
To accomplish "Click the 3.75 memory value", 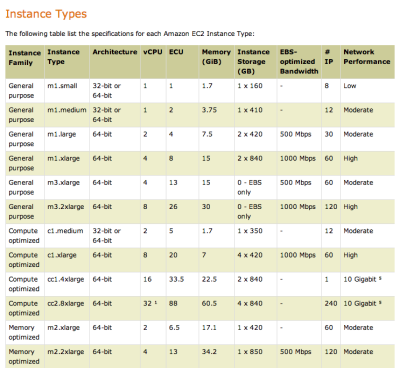I will click(x=209, y=110).
